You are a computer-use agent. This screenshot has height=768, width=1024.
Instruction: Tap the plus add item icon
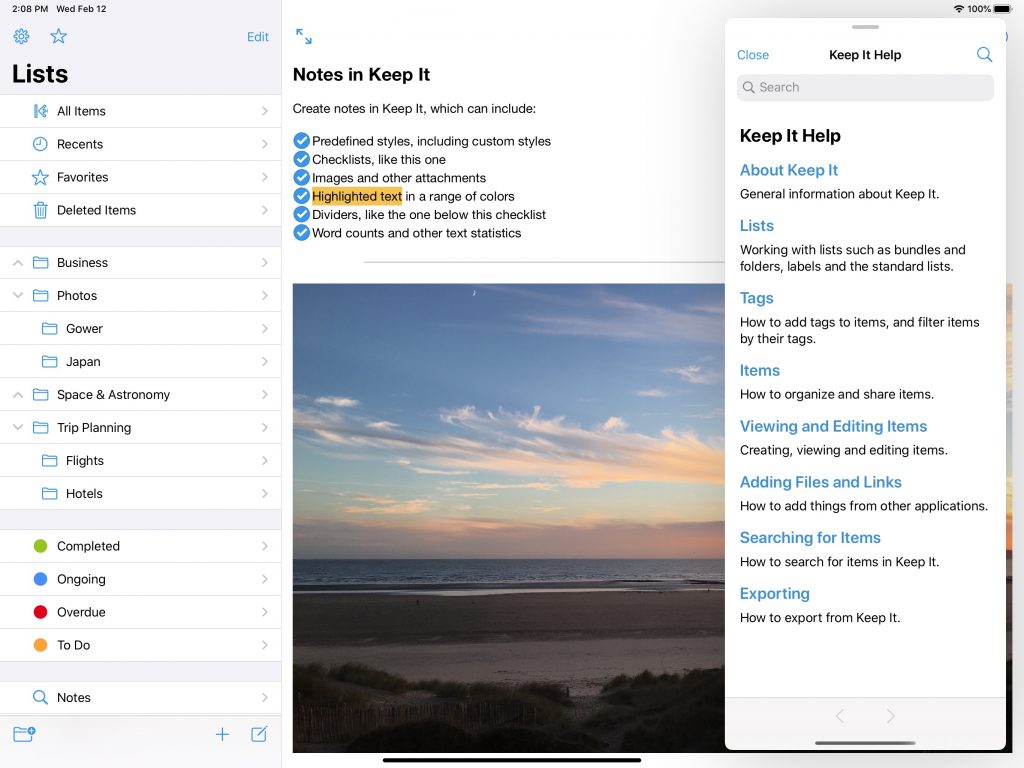[x=222, y=734]
